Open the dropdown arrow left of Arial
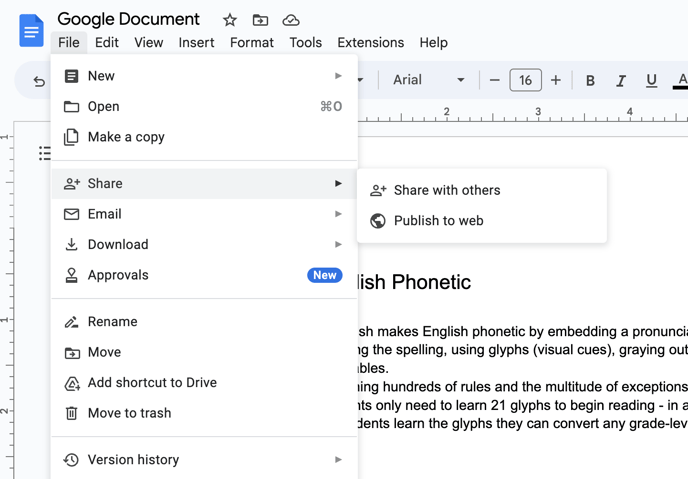This screenshot has height=479, width=688. click(361, 80)
